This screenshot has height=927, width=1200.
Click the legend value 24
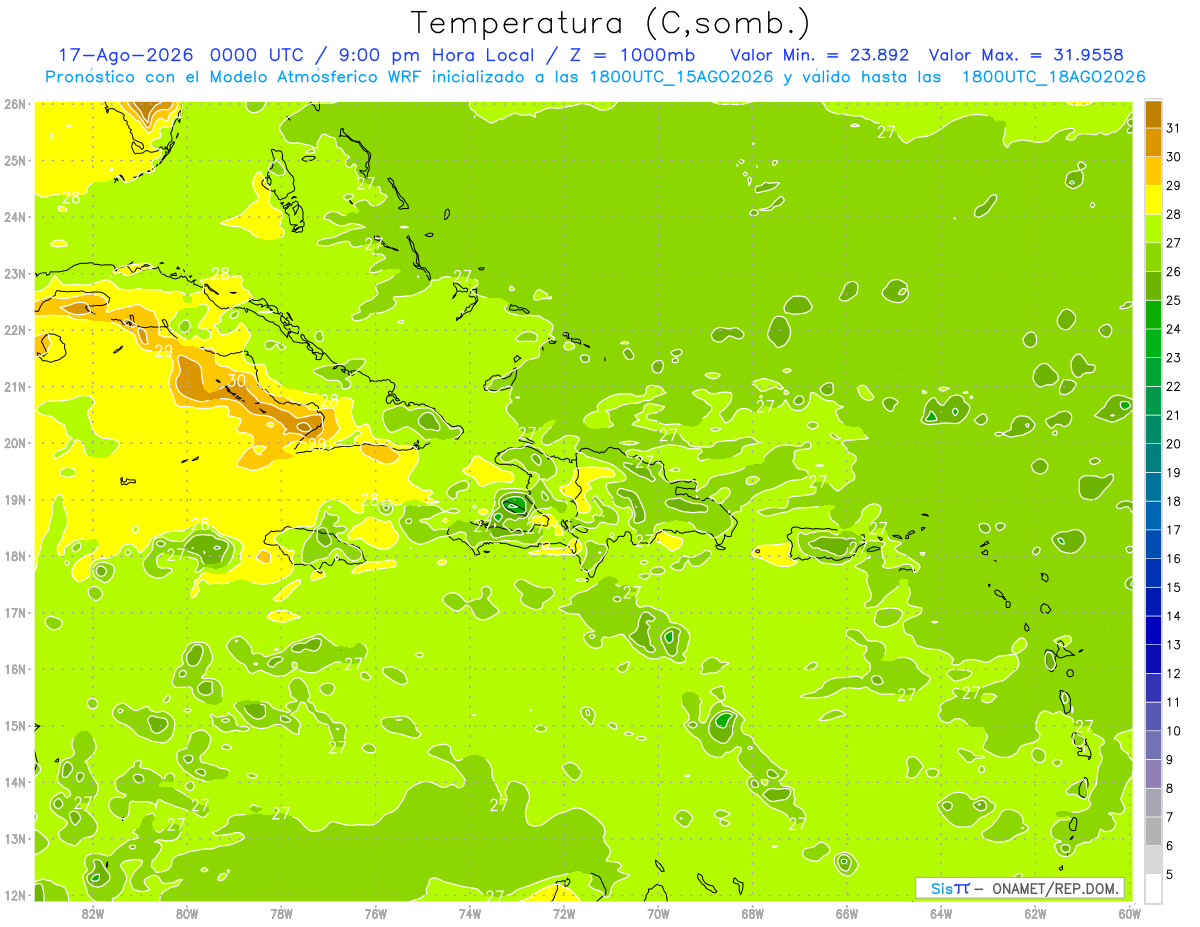coord(1174,329)
